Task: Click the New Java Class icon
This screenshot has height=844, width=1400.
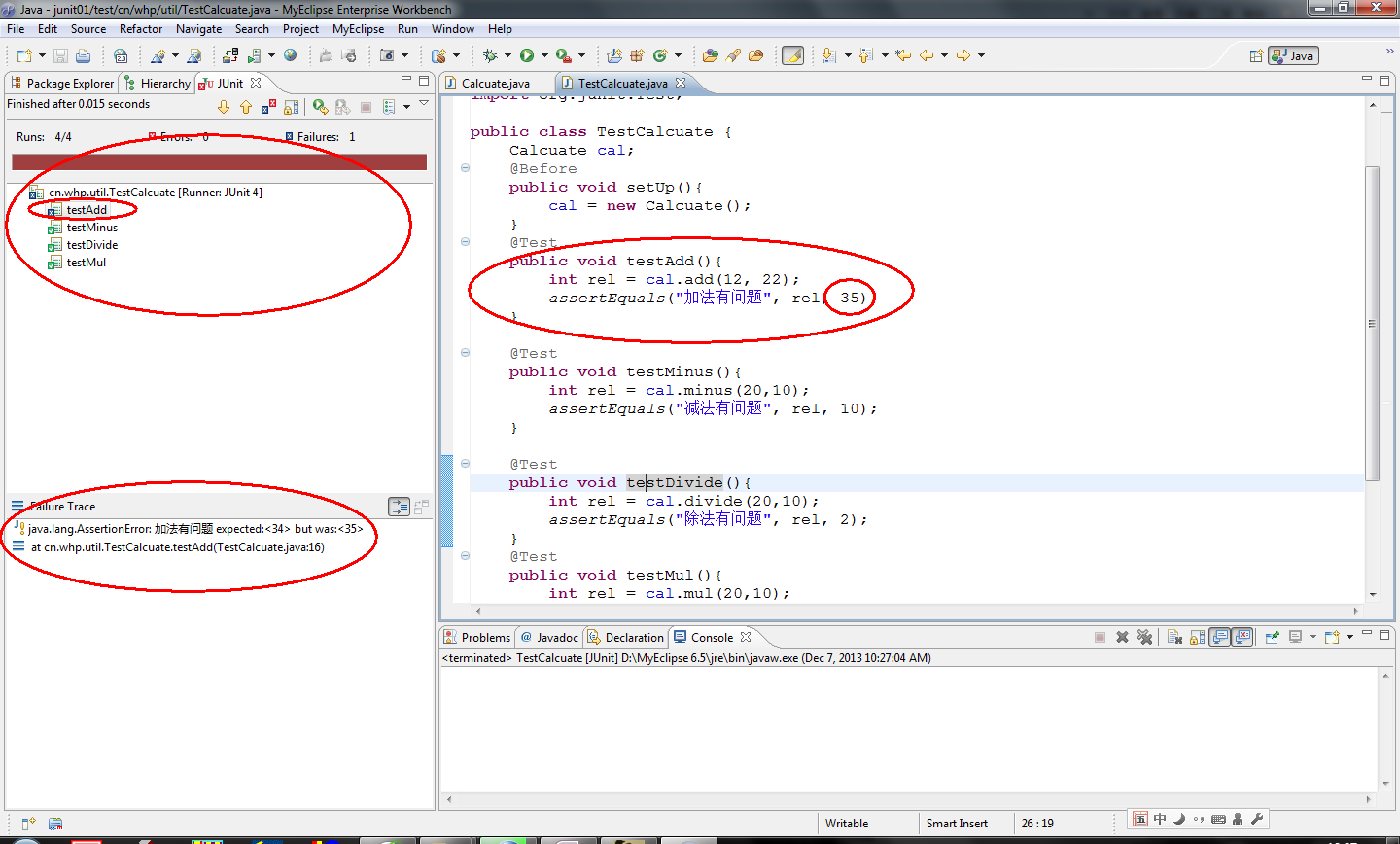Action: [661, 55]
